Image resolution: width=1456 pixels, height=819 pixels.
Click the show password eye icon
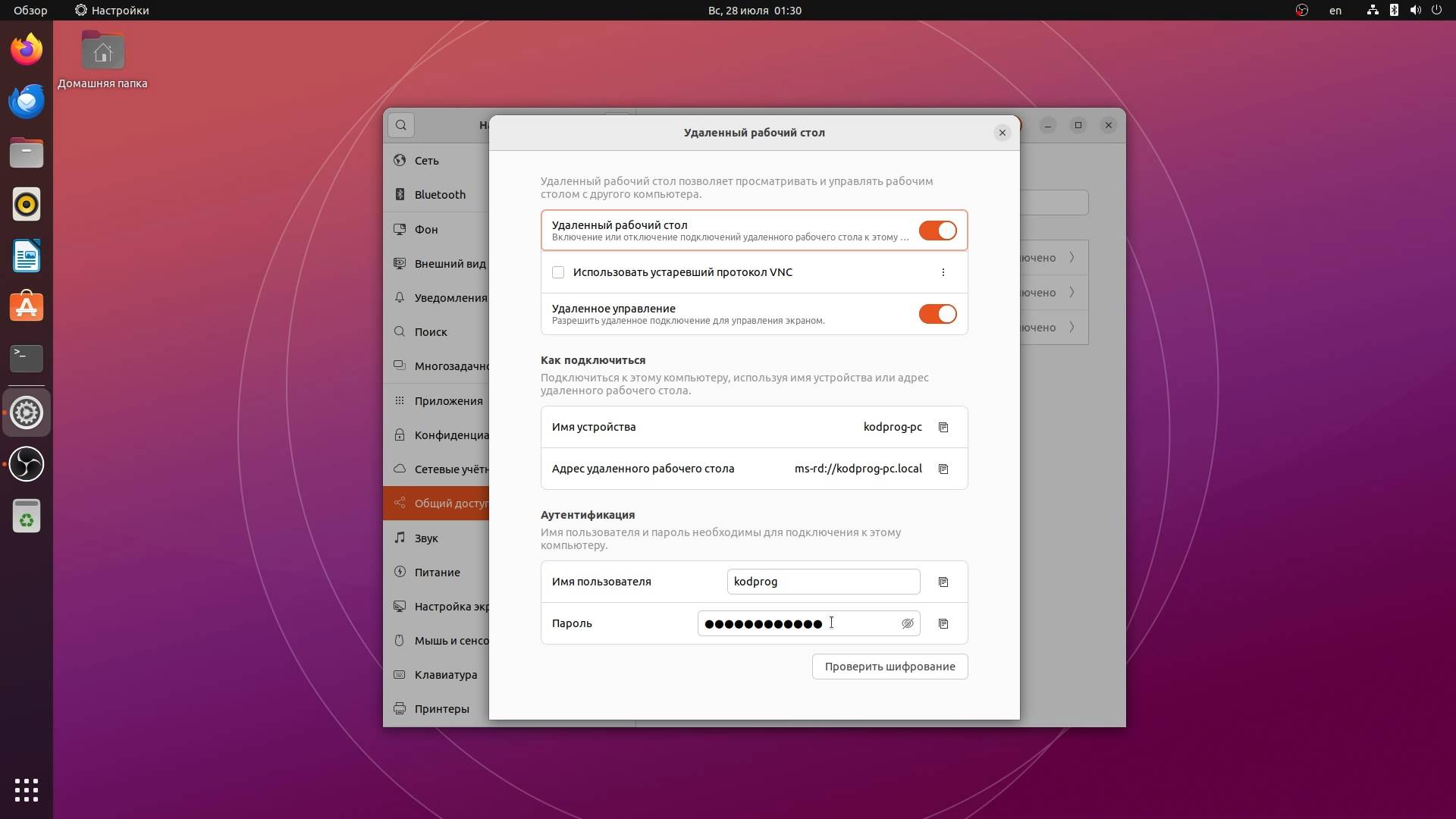(907, 623)
